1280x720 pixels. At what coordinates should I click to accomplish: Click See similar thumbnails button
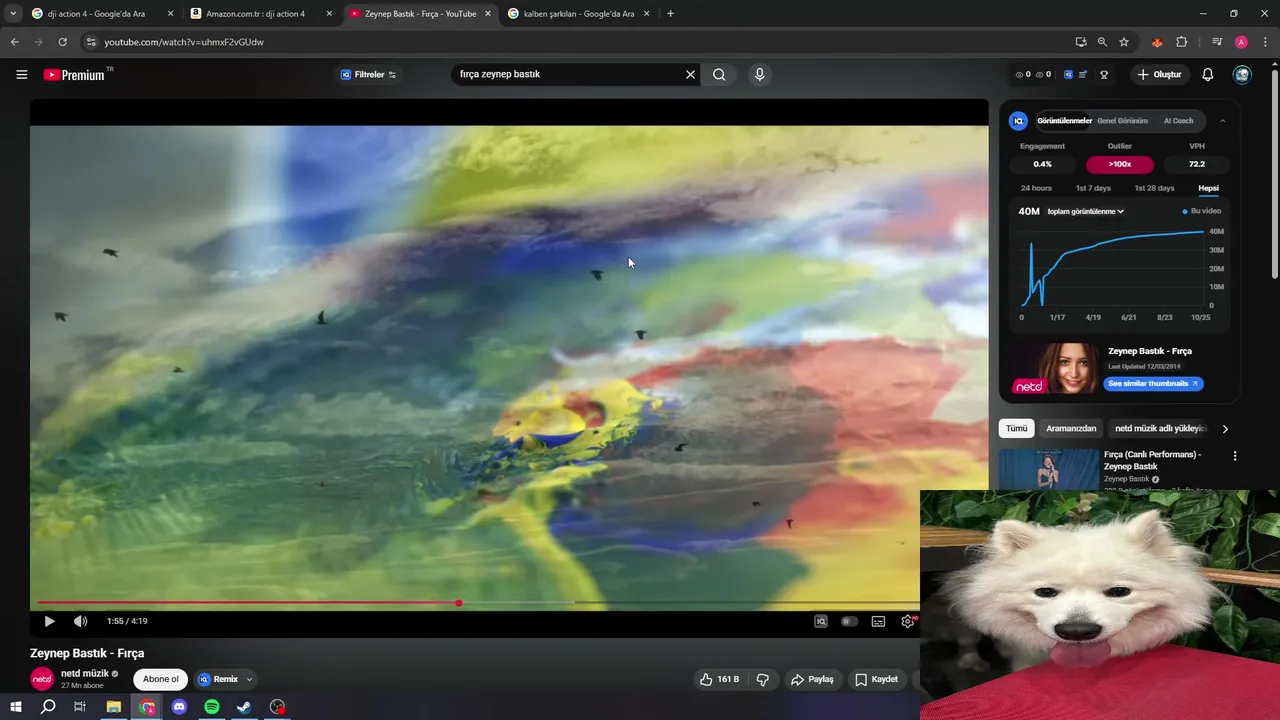(1153, 383)
